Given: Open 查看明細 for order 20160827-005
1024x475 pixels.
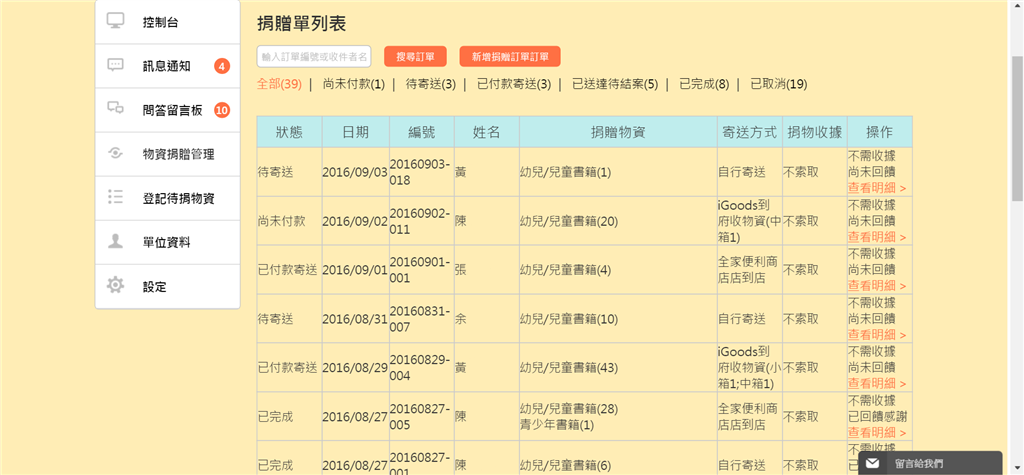Looking at the screenshot, I should (x=877, y=433).
